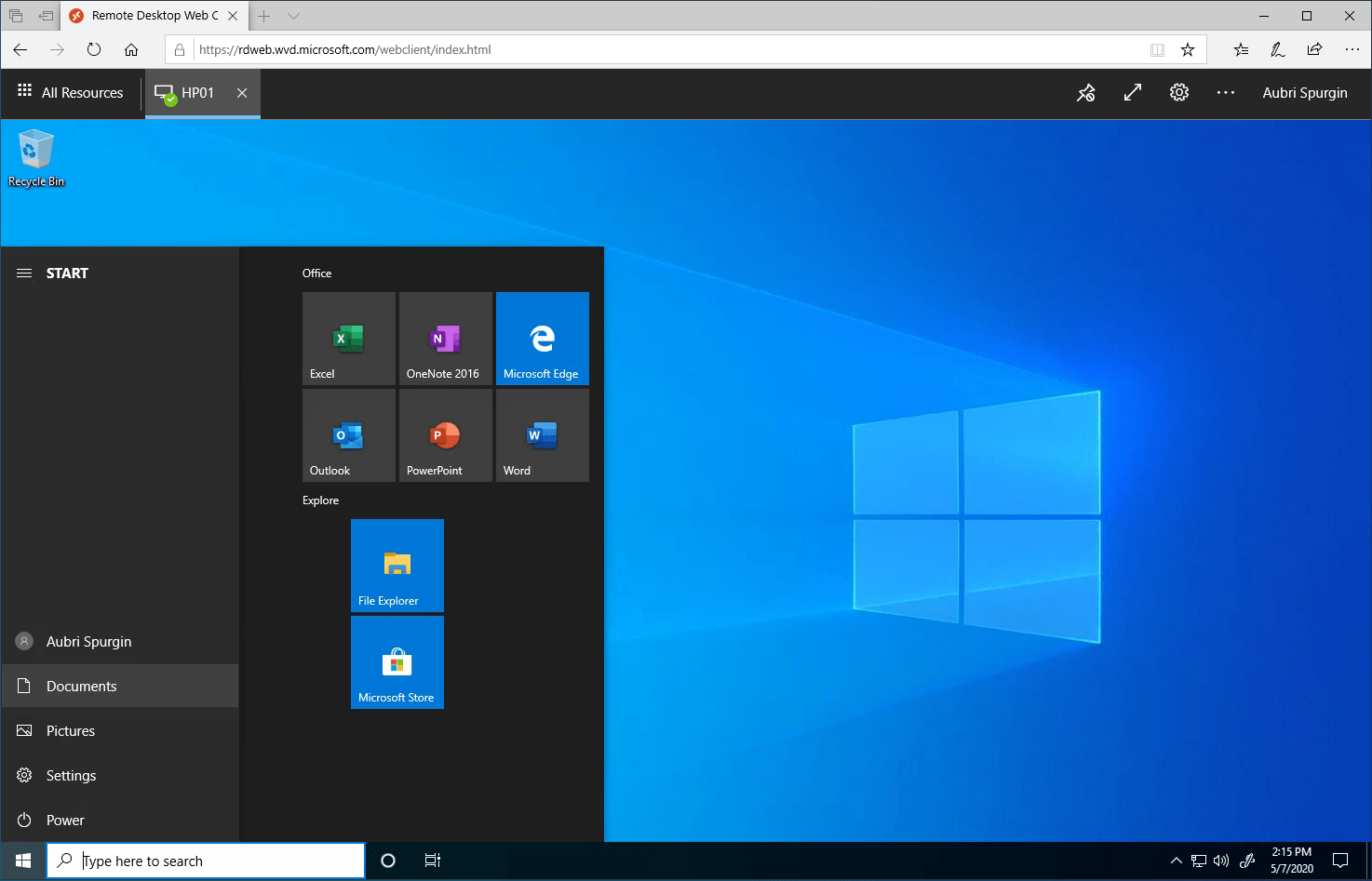1372x881 pixels.
Task: View the site lock icon info
Action: (180, 50)
